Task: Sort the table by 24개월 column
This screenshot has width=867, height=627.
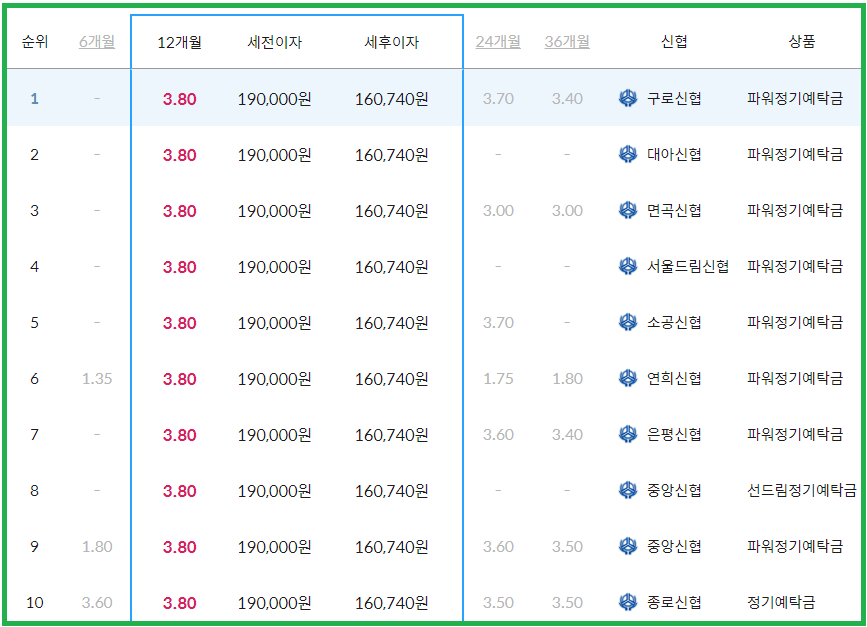Action: pyautogui.click(x=499, y=42)
